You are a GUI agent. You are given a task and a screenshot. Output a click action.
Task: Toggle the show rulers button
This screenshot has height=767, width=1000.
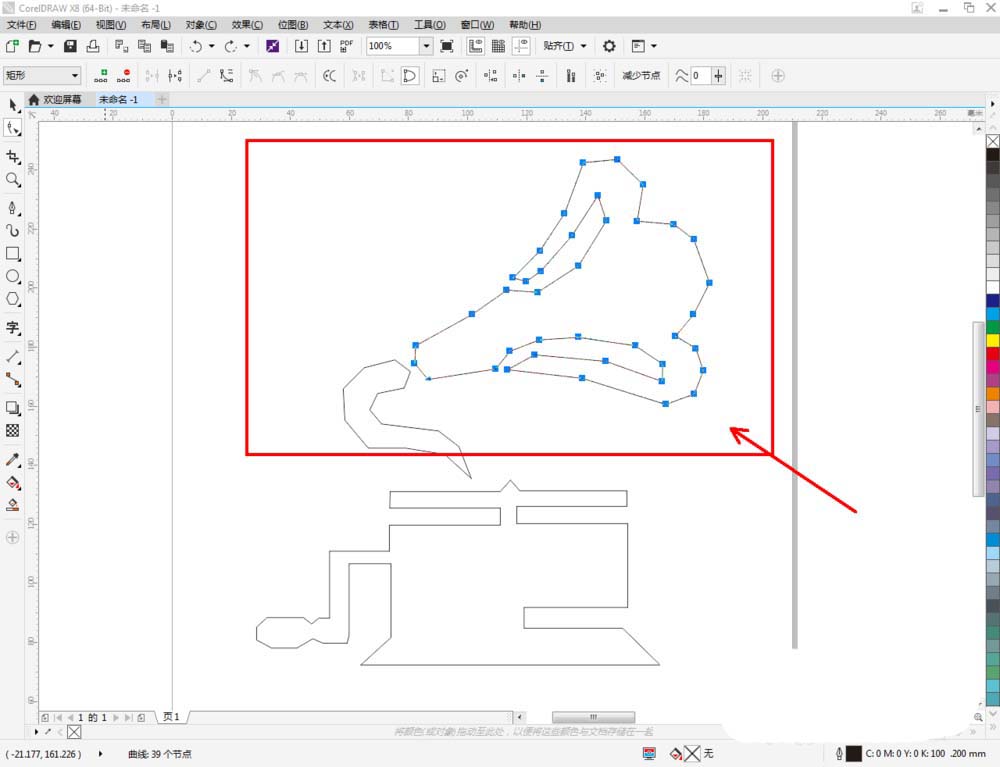tap(475, 46)
